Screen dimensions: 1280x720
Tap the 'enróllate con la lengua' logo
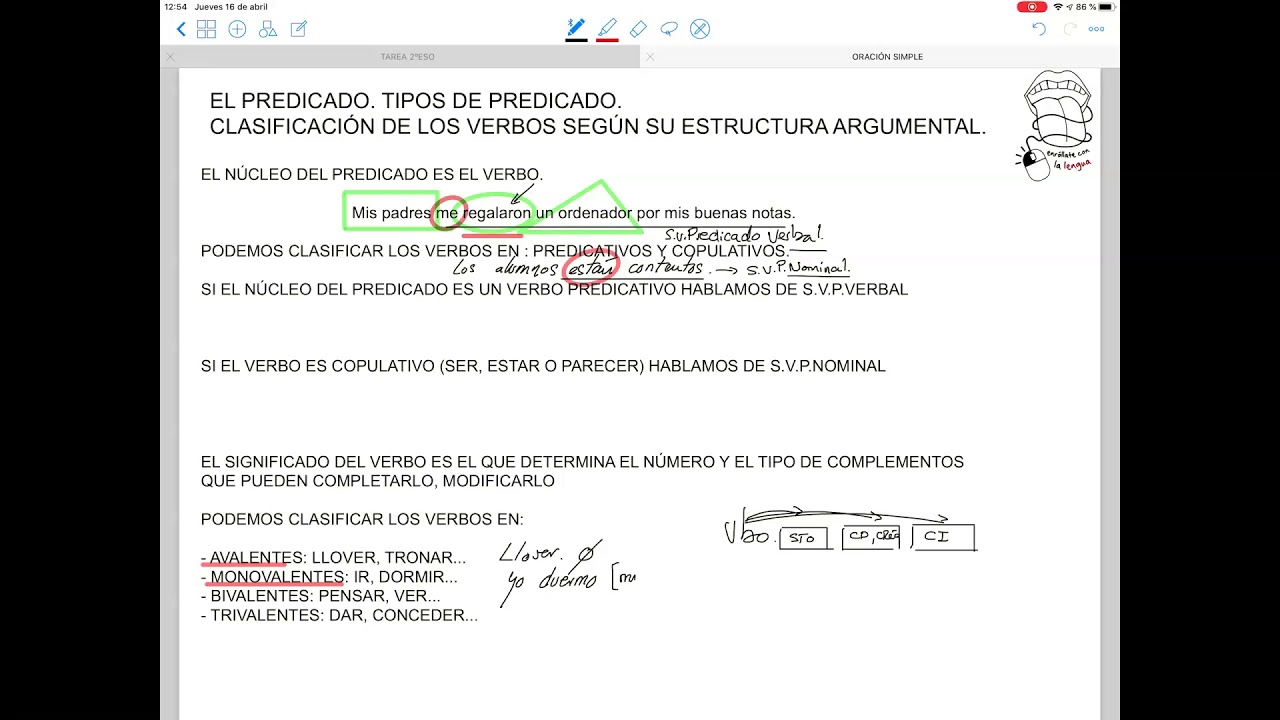click(x=1056, y=126)
